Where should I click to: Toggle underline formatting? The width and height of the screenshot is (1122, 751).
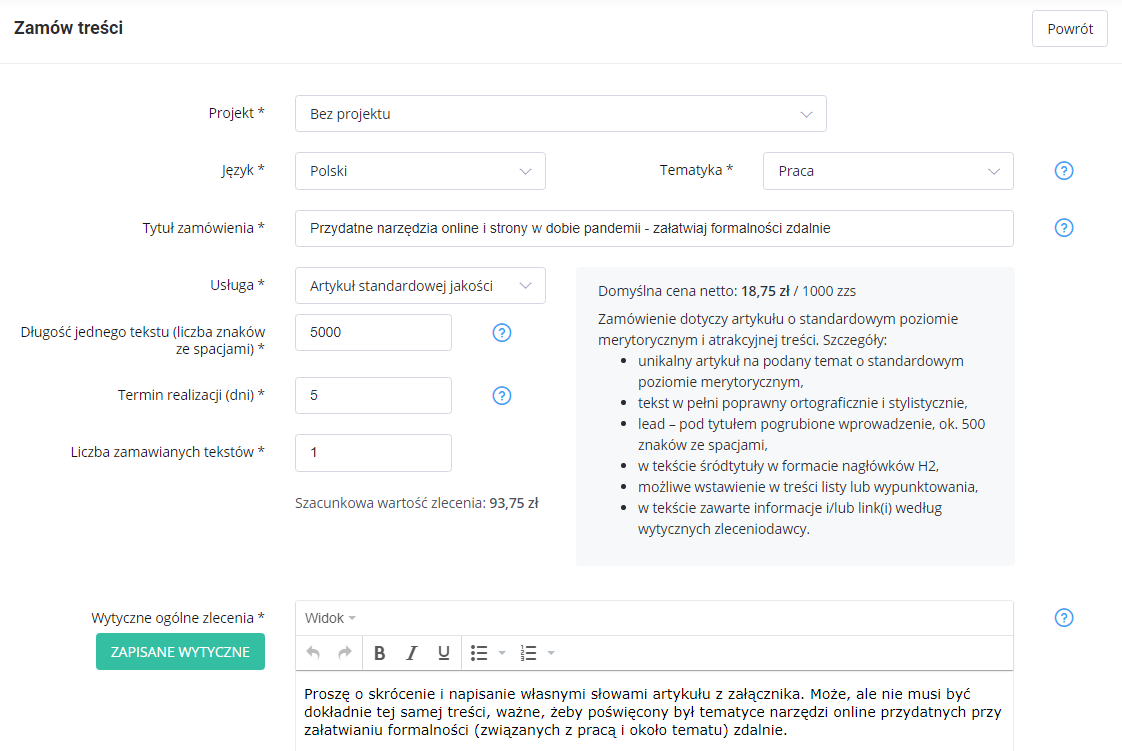click(444, 653)
